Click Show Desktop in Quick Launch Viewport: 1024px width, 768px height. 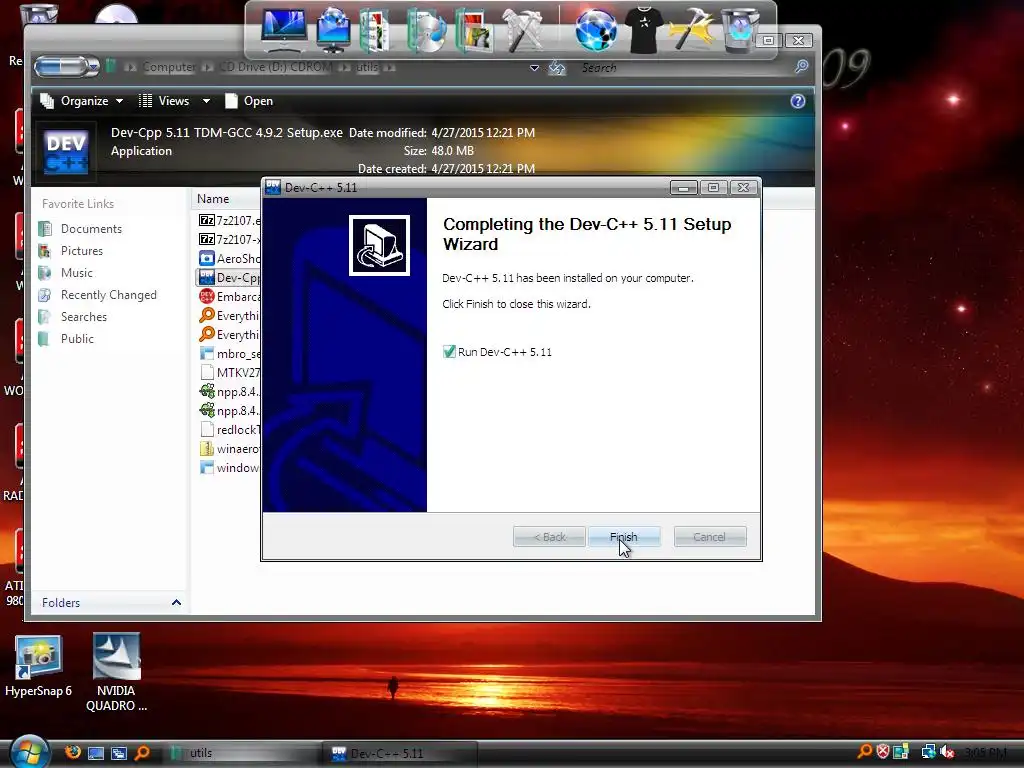tap(96, 753)
